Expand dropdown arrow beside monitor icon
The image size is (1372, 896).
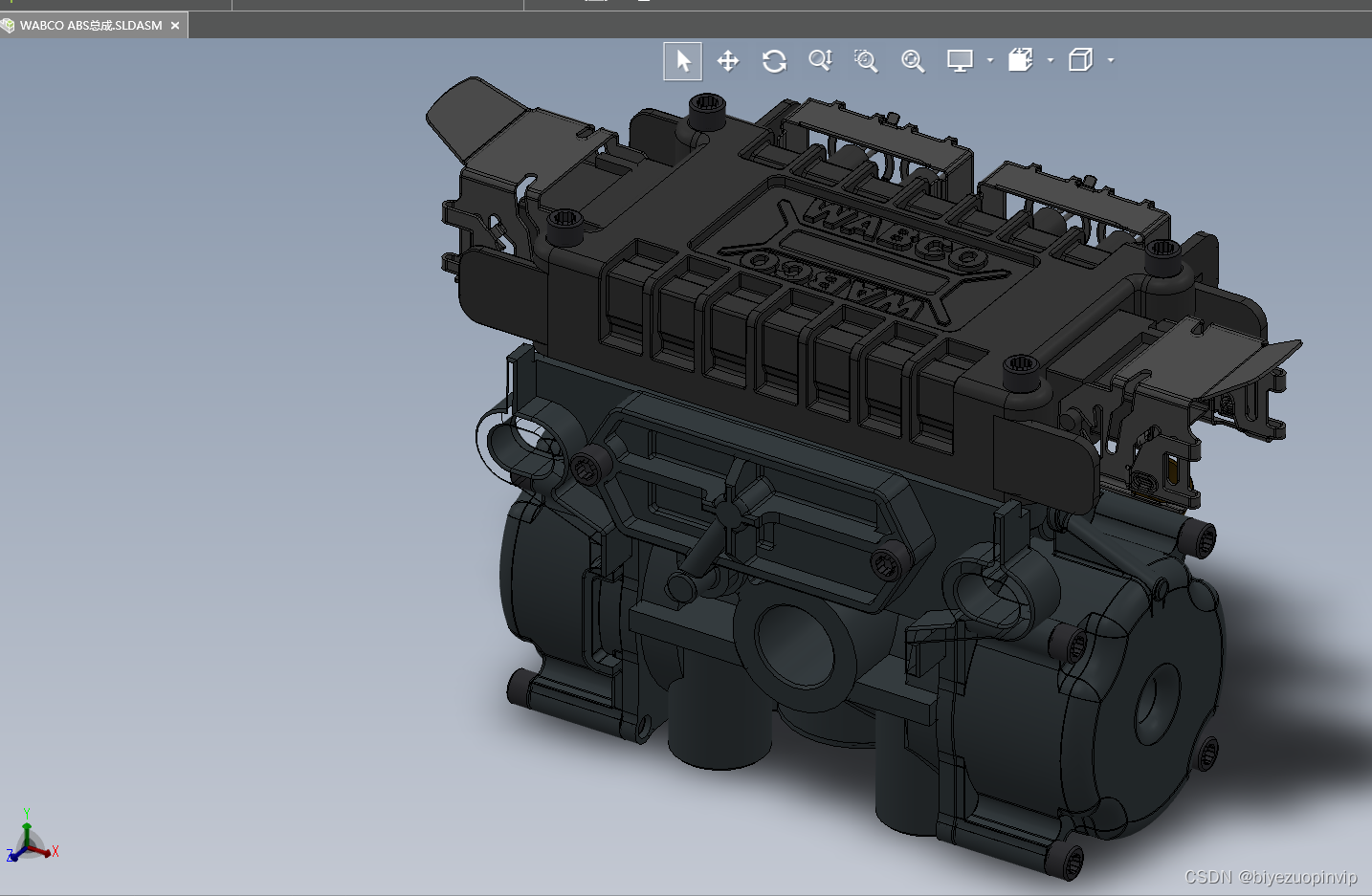click(990, 60)
